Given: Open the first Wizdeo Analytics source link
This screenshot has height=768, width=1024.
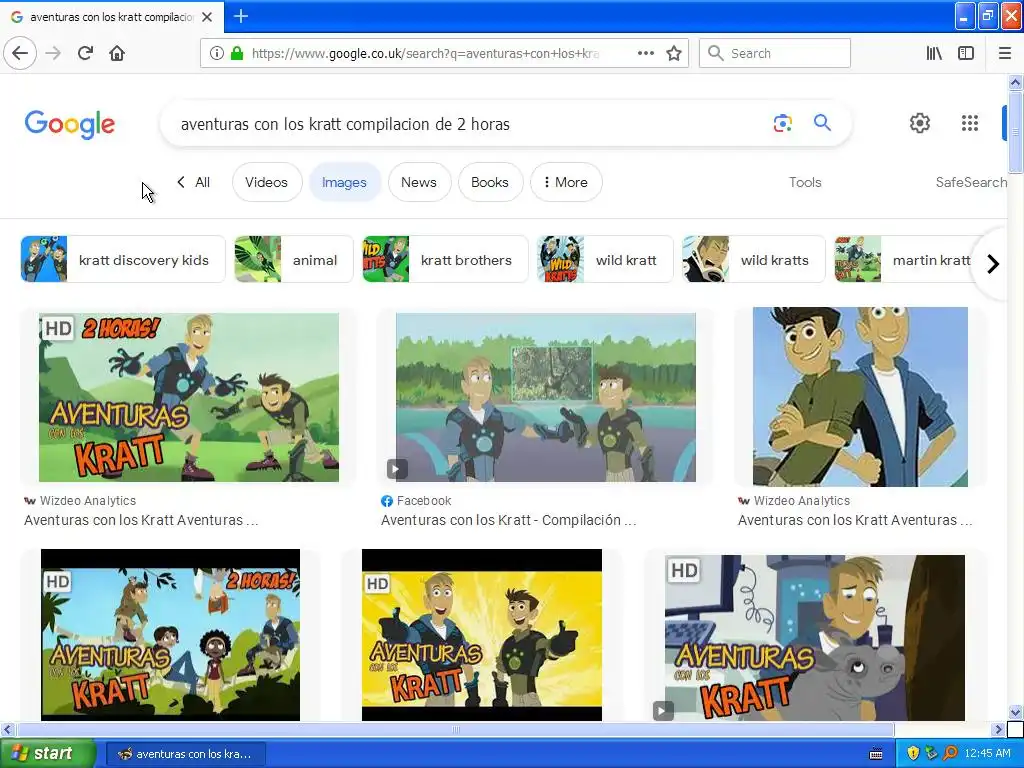Looking at the screenshot, I should 80,501.
